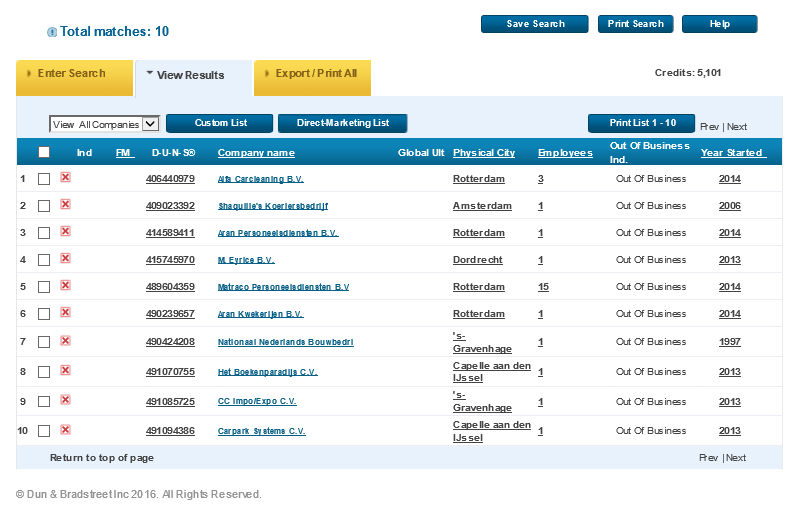
Task: Click Prev link below the table
Action: pyautogui.click(x=708, y=458)
